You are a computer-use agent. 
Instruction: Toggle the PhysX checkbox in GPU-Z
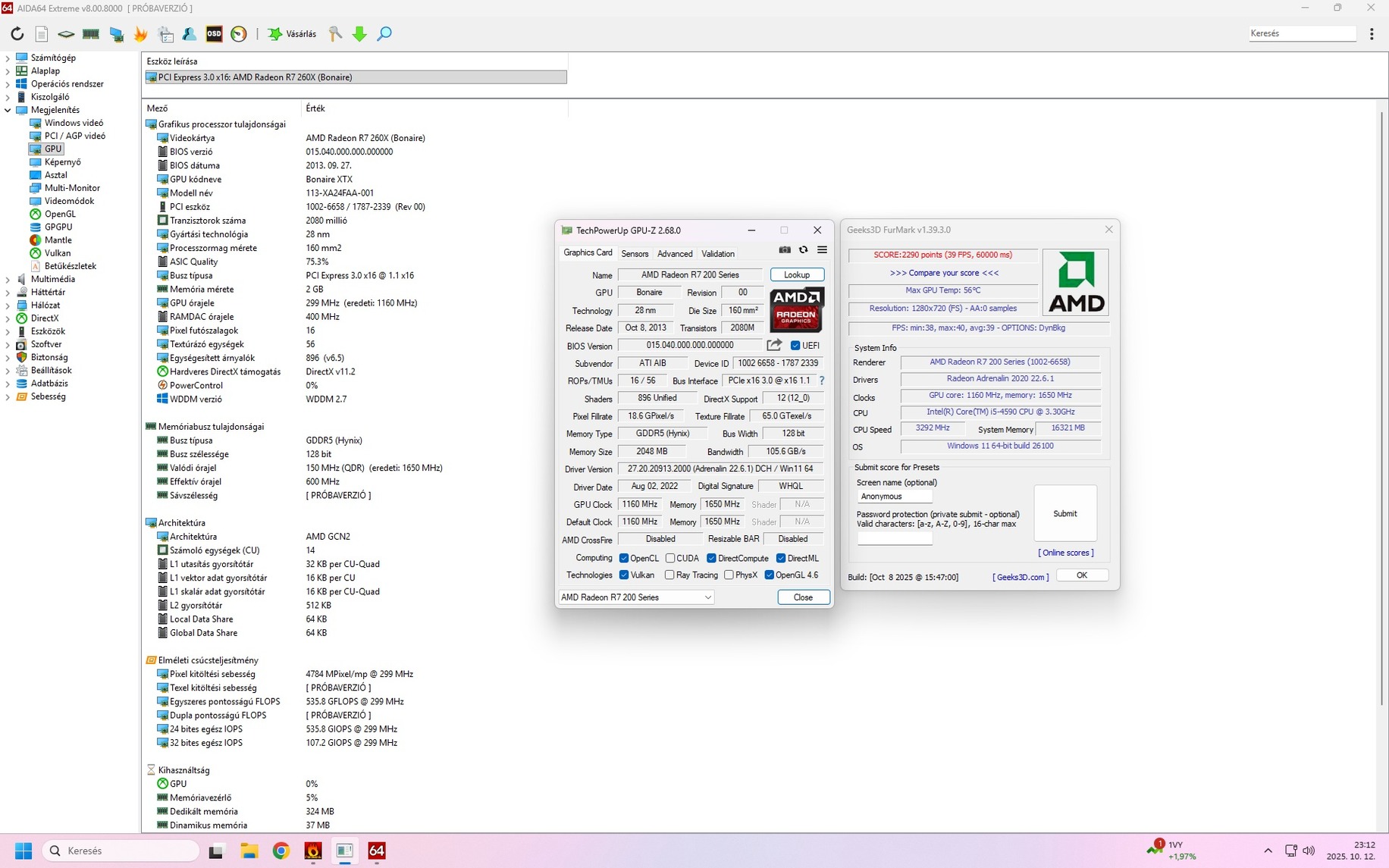pos(729,575)
